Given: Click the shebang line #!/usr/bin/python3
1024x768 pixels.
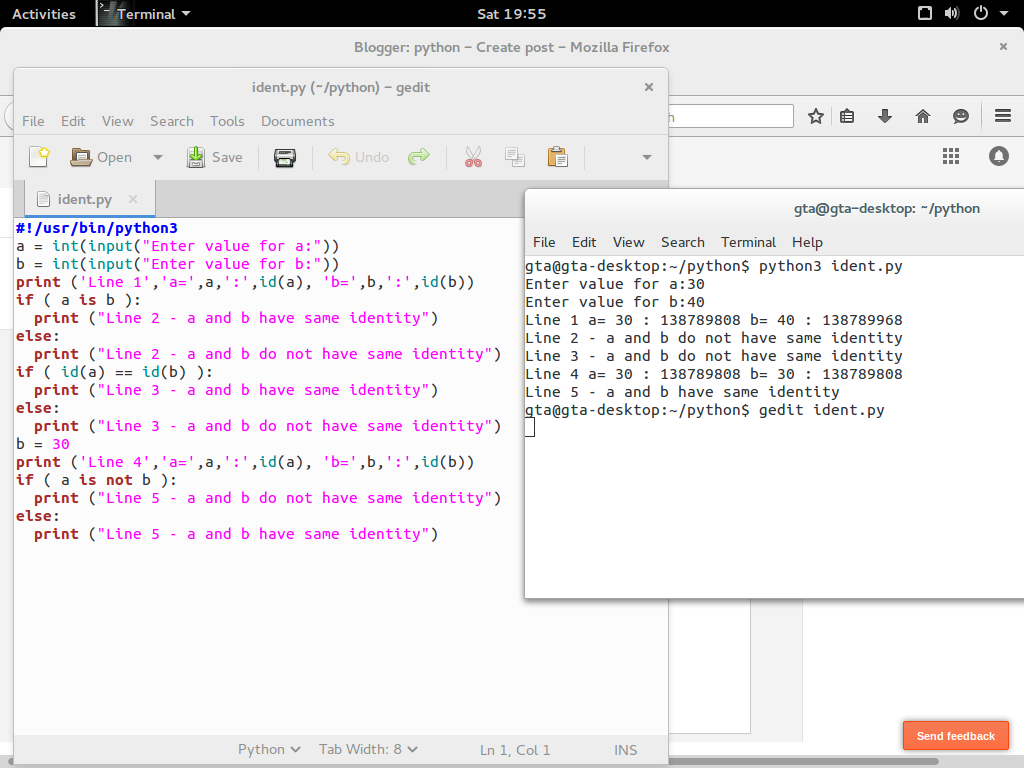Looking at the screenshot, I should point(97,228).
